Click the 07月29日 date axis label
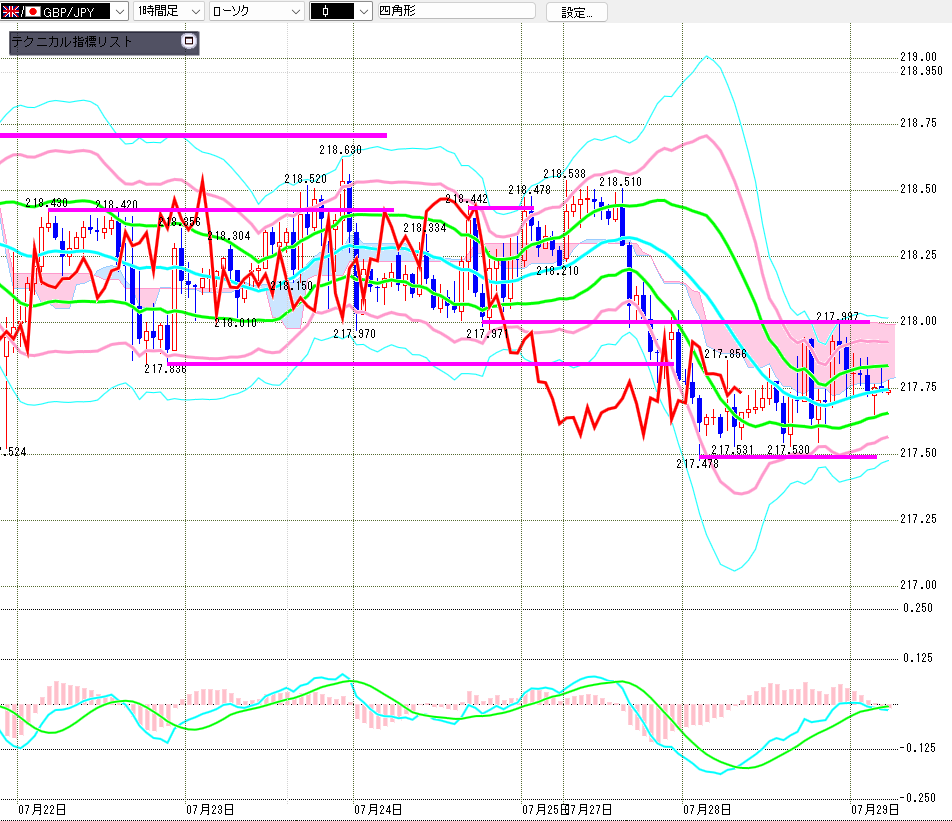952x821 pixels. 875,809
